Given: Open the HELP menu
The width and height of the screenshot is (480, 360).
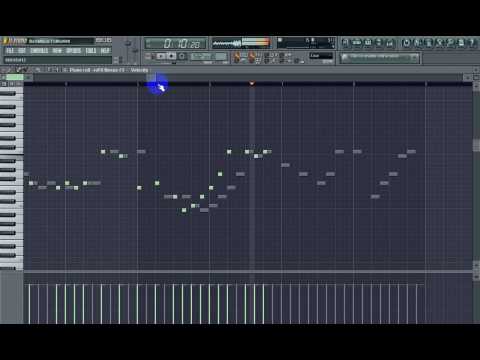Looking at the screenshot, I should click(x=105, y=51).
